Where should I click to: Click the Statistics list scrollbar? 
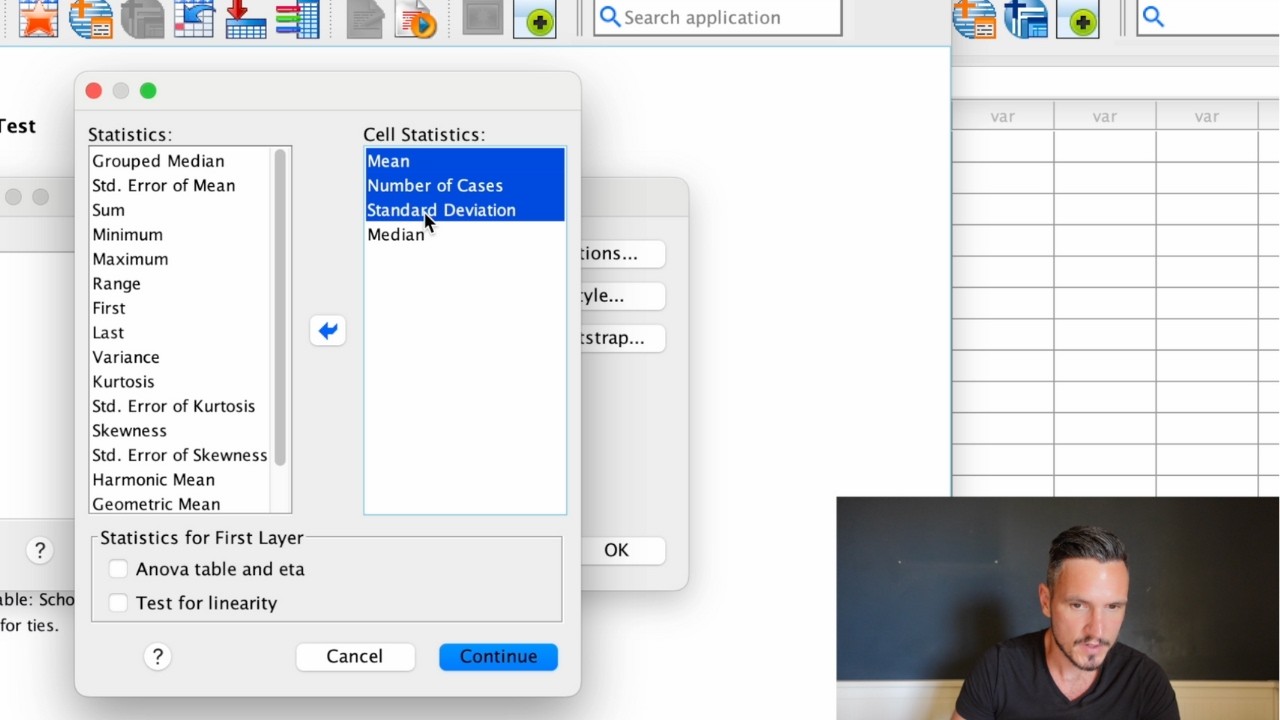click(x=280, y=307)
